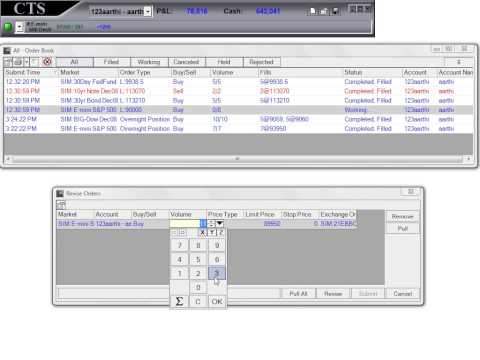
Task: Click the new document icon in CTS bar
Action: [313, 11]
